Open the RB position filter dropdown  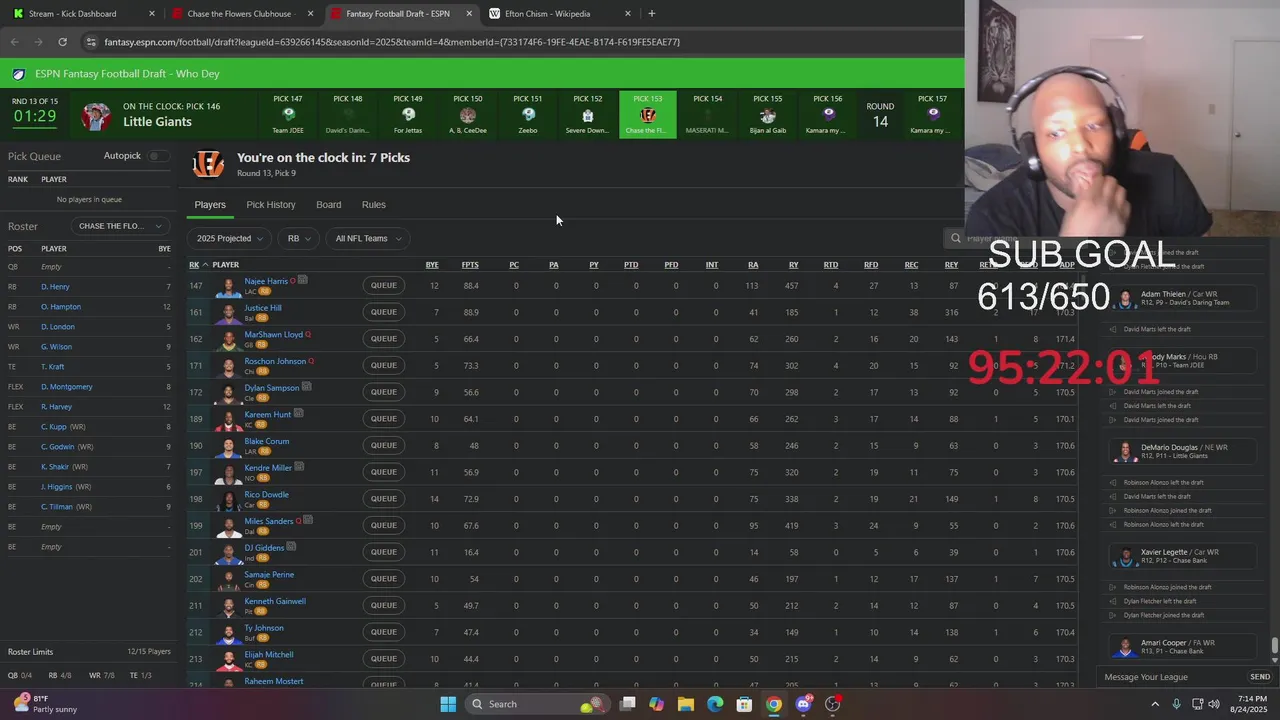(x=299, y=238)
